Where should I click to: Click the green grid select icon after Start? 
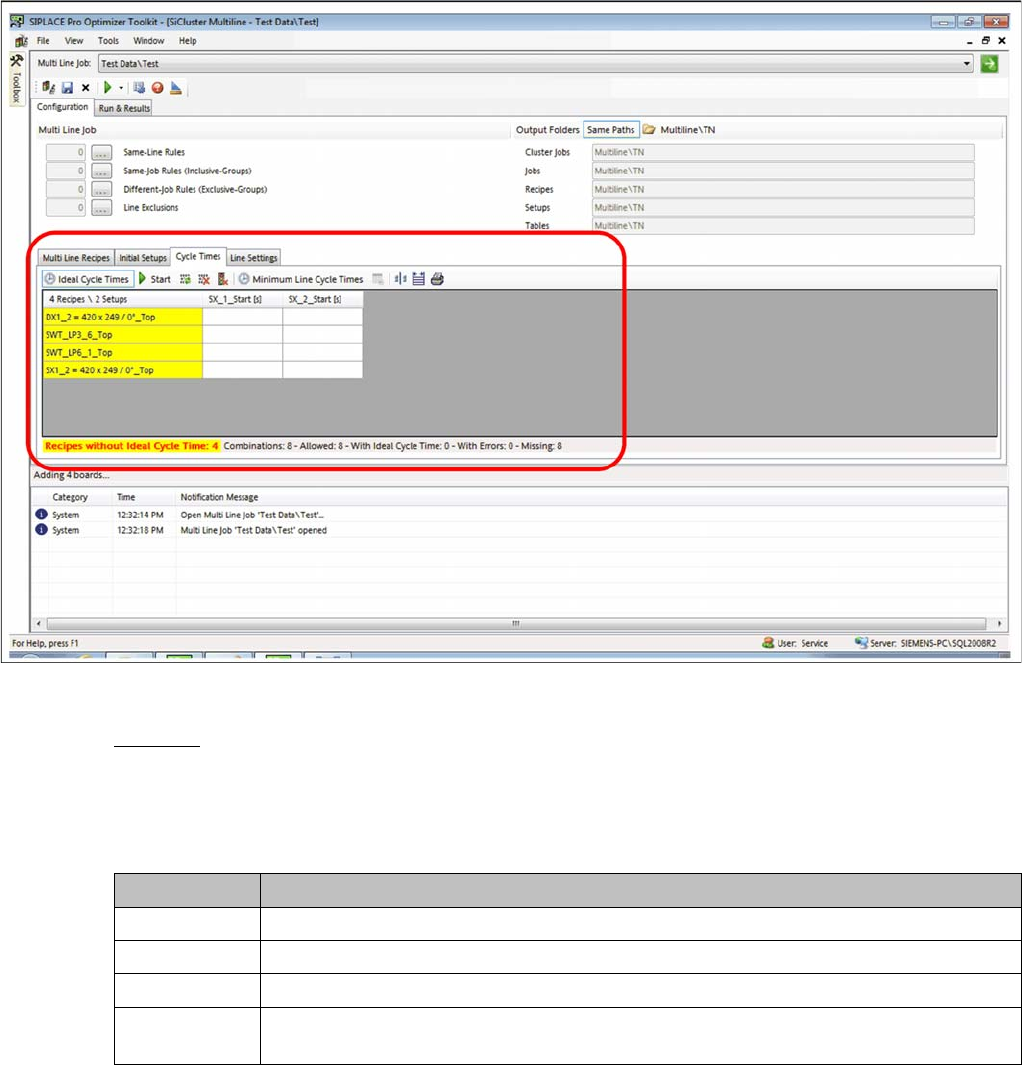[185, 279]
